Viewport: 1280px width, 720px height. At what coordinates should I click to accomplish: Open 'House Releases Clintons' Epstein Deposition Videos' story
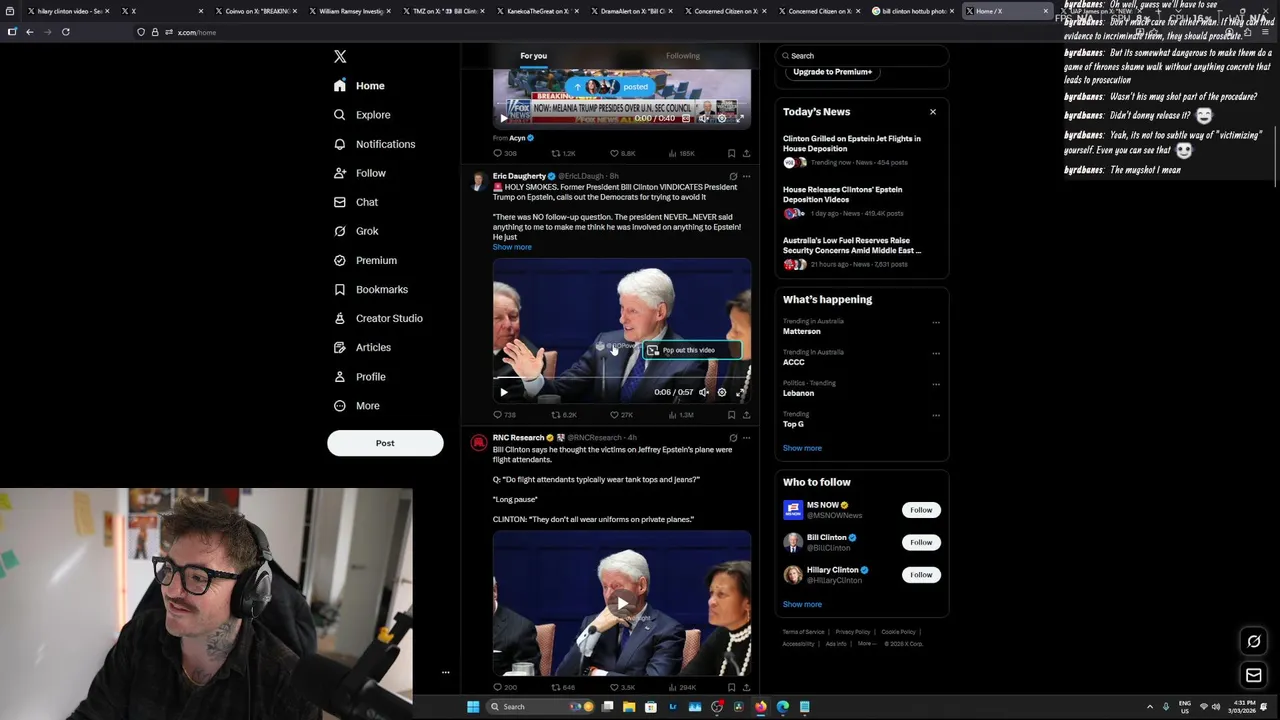tap(860, 201)
